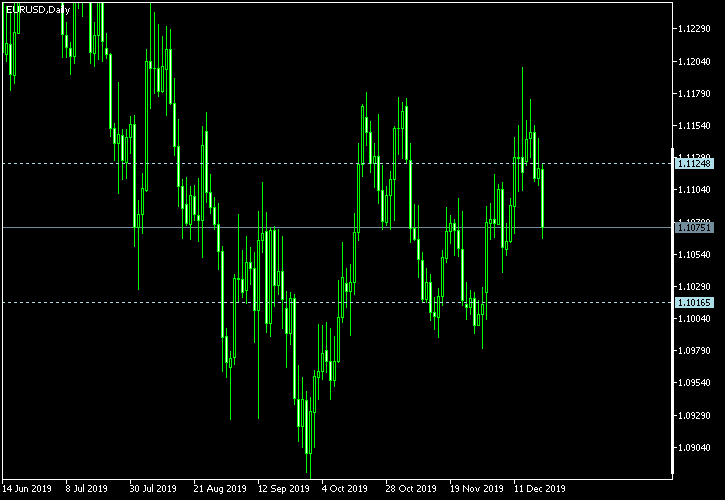Click the white vertical scale bar beside price axis

pos(672,311)
